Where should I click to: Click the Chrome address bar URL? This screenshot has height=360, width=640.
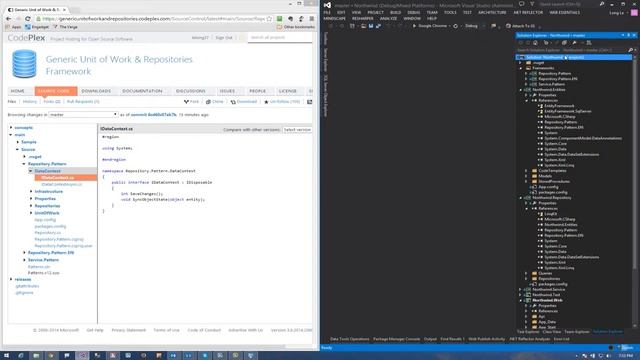point(153,19)
